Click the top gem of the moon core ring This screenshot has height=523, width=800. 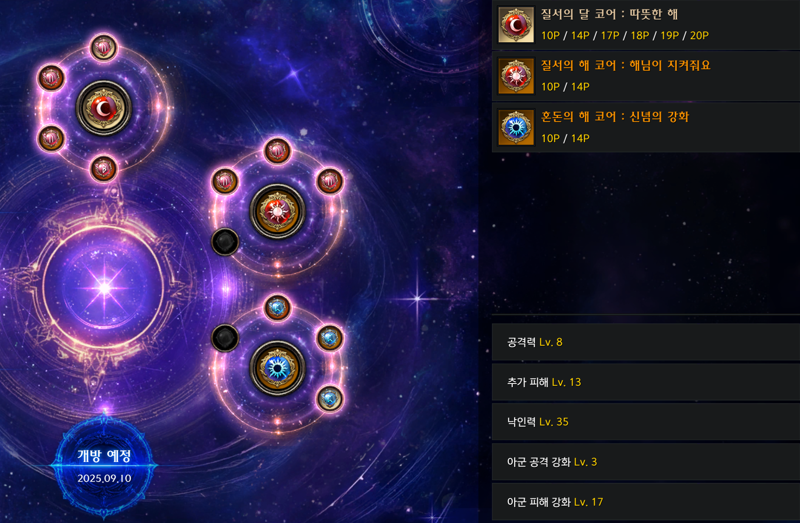(104, 47)
